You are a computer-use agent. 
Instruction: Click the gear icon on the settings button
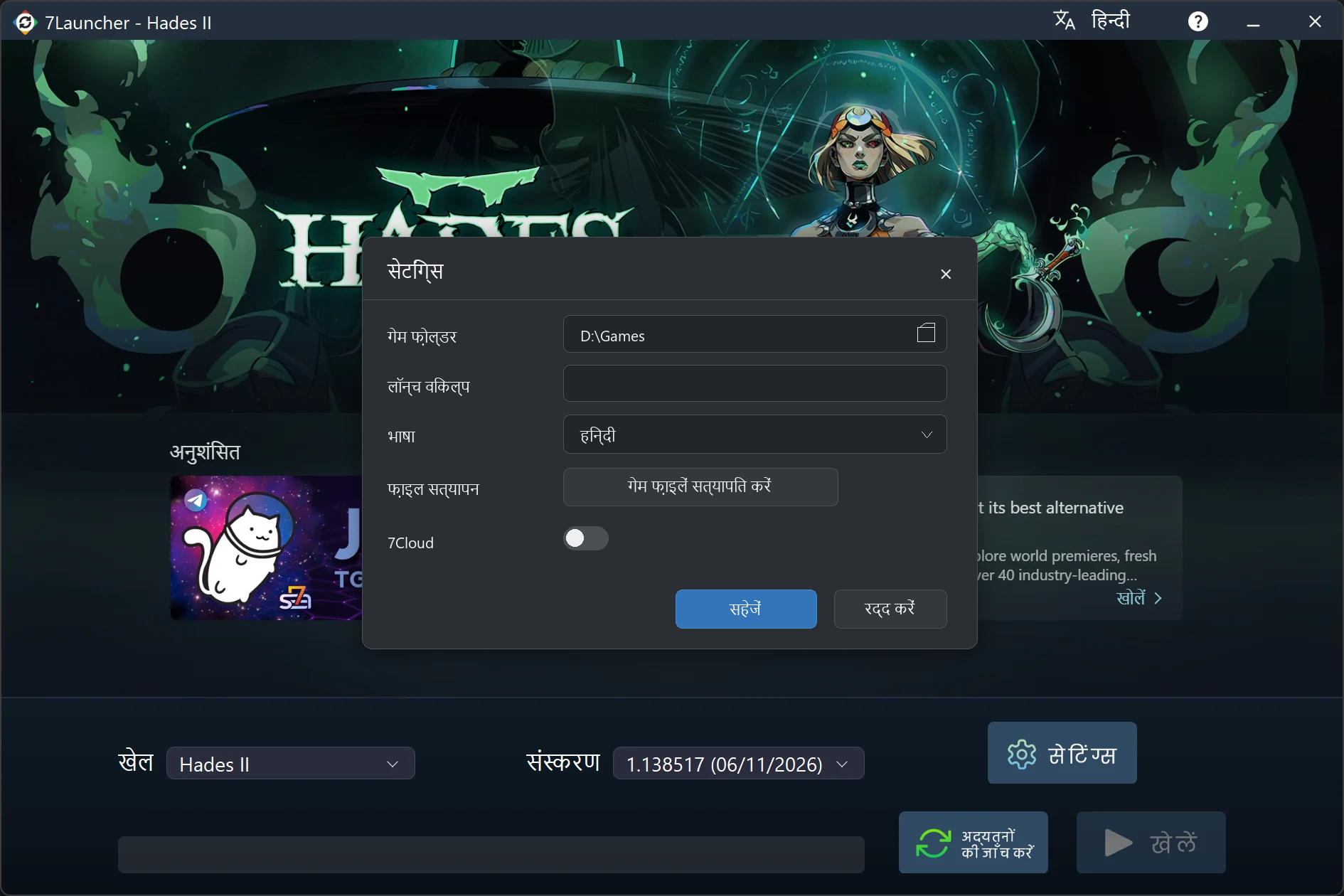click(x=1022, y=754)
